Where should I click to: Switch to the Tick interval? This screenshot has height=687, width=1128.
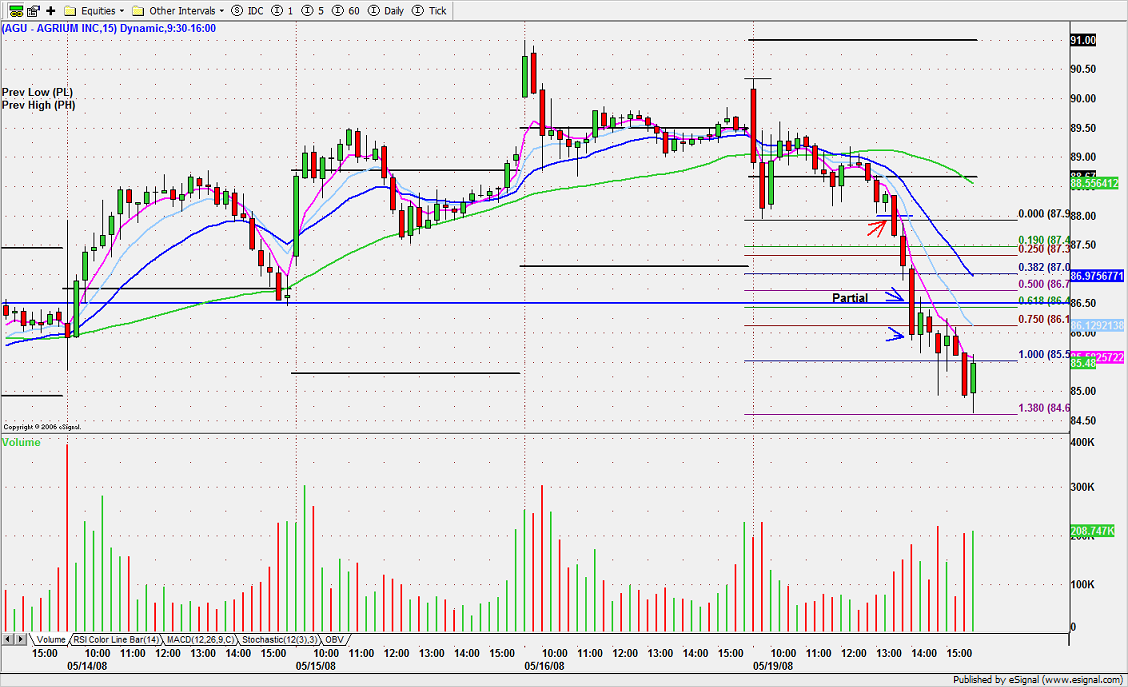[x=430, y=11]
